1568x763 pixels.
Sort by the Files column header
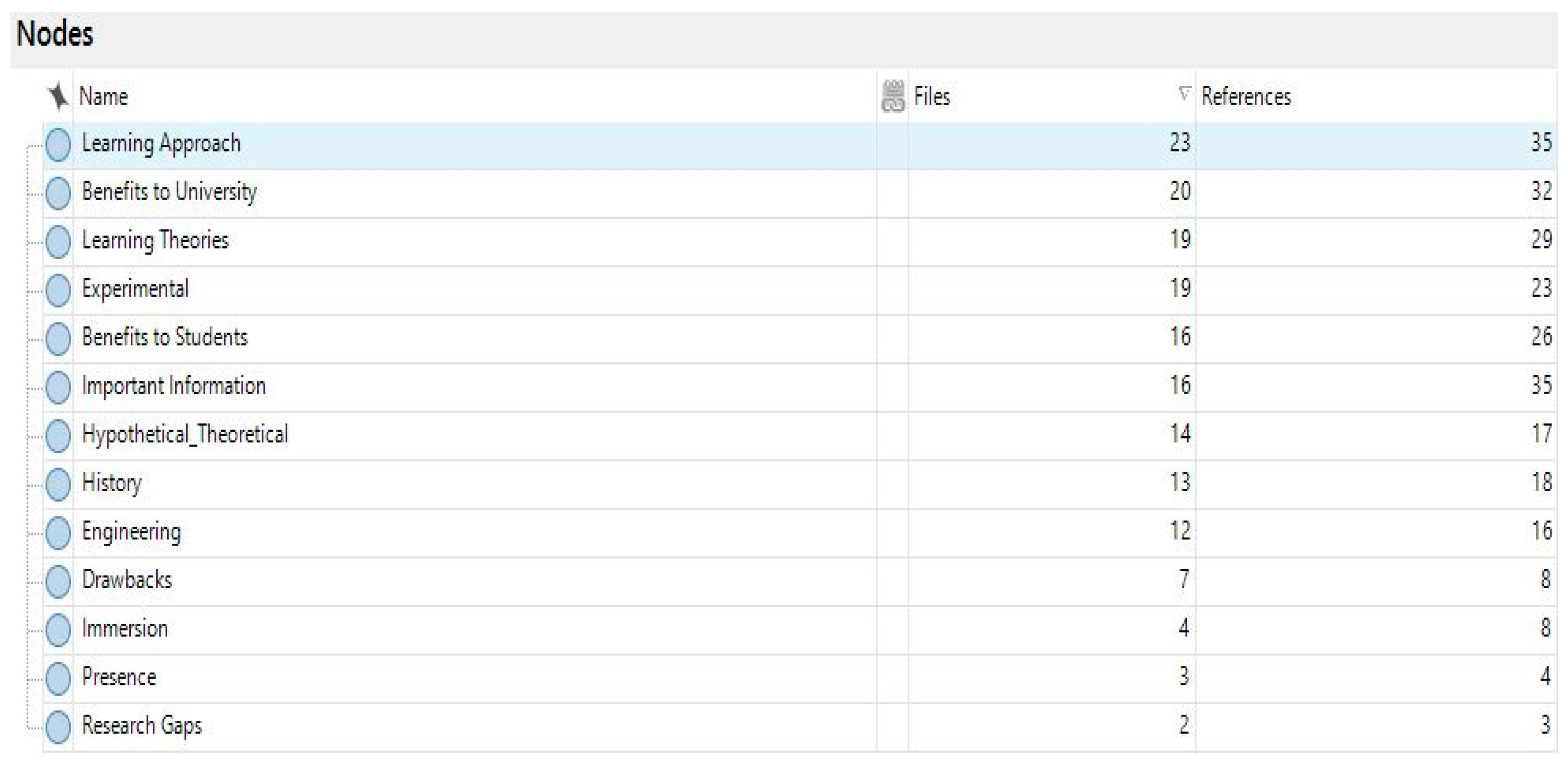[x=931, y=96]
